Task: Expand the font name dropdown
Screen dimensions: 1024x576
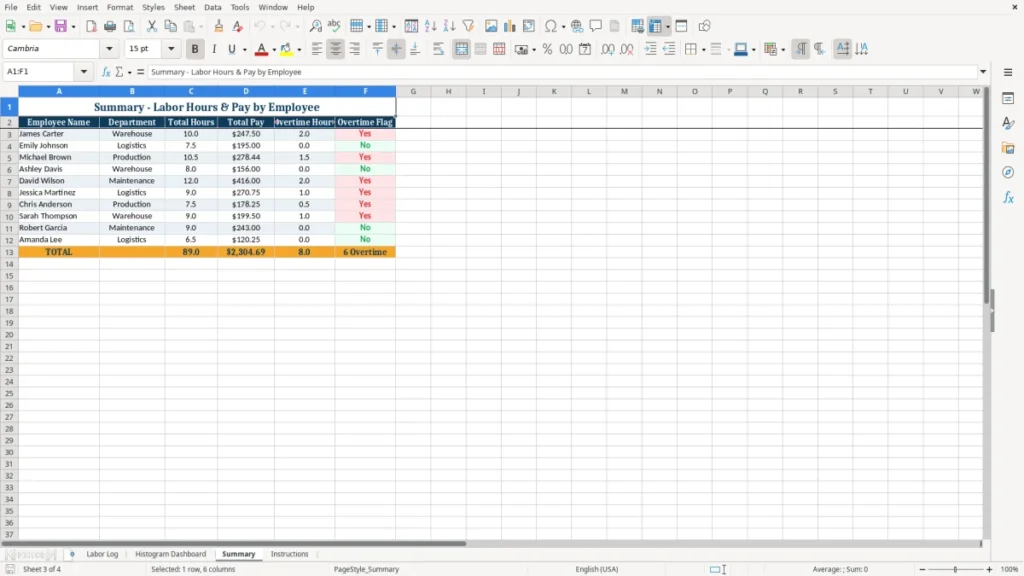Action: point(109,48)
